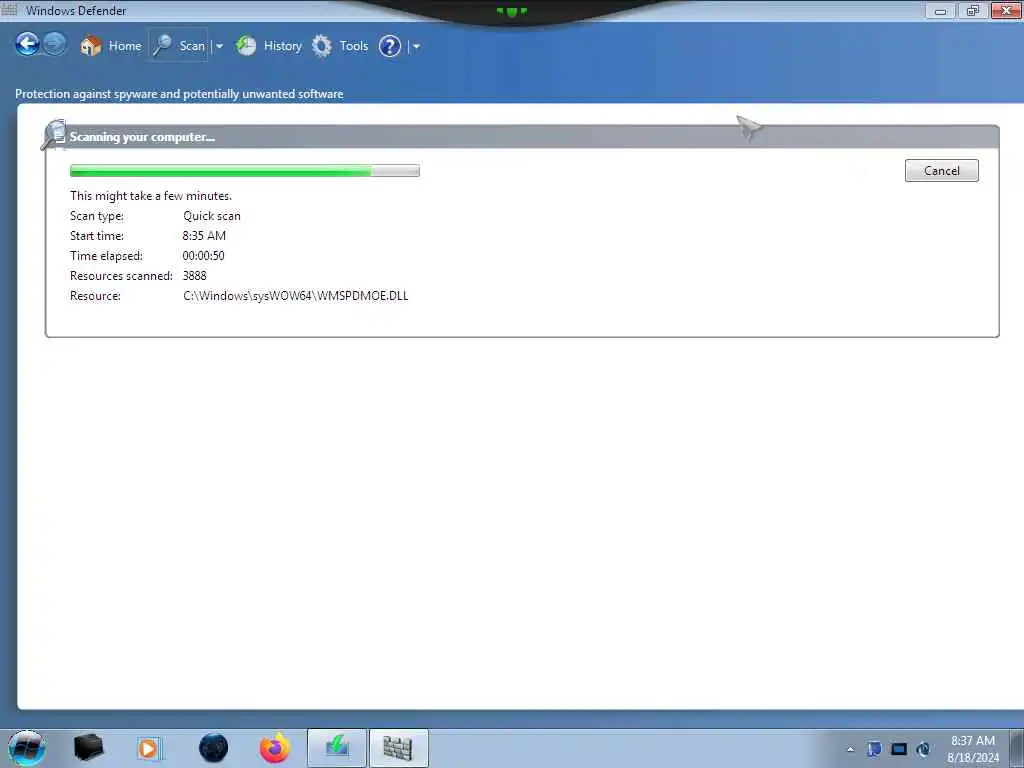Close the Windows Defender window
Viewport: 1024px width, 768px height.
tap(1006, 10)
